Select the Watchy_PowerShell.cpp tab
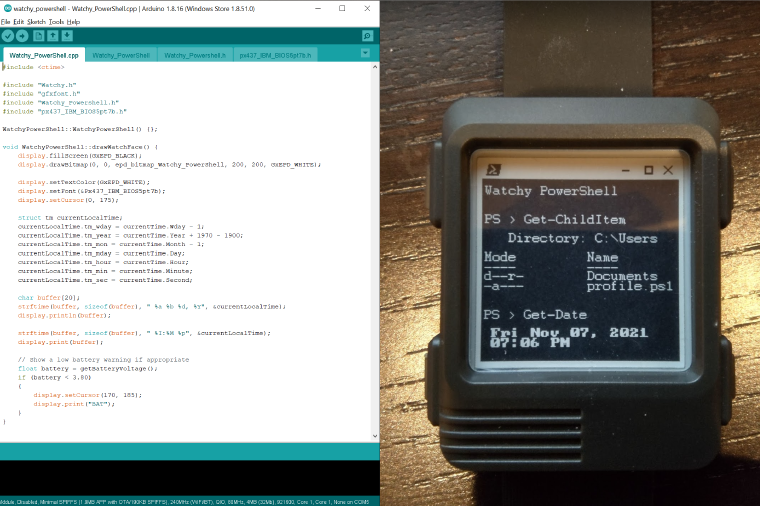760x506 pixels. click(44, 55)
